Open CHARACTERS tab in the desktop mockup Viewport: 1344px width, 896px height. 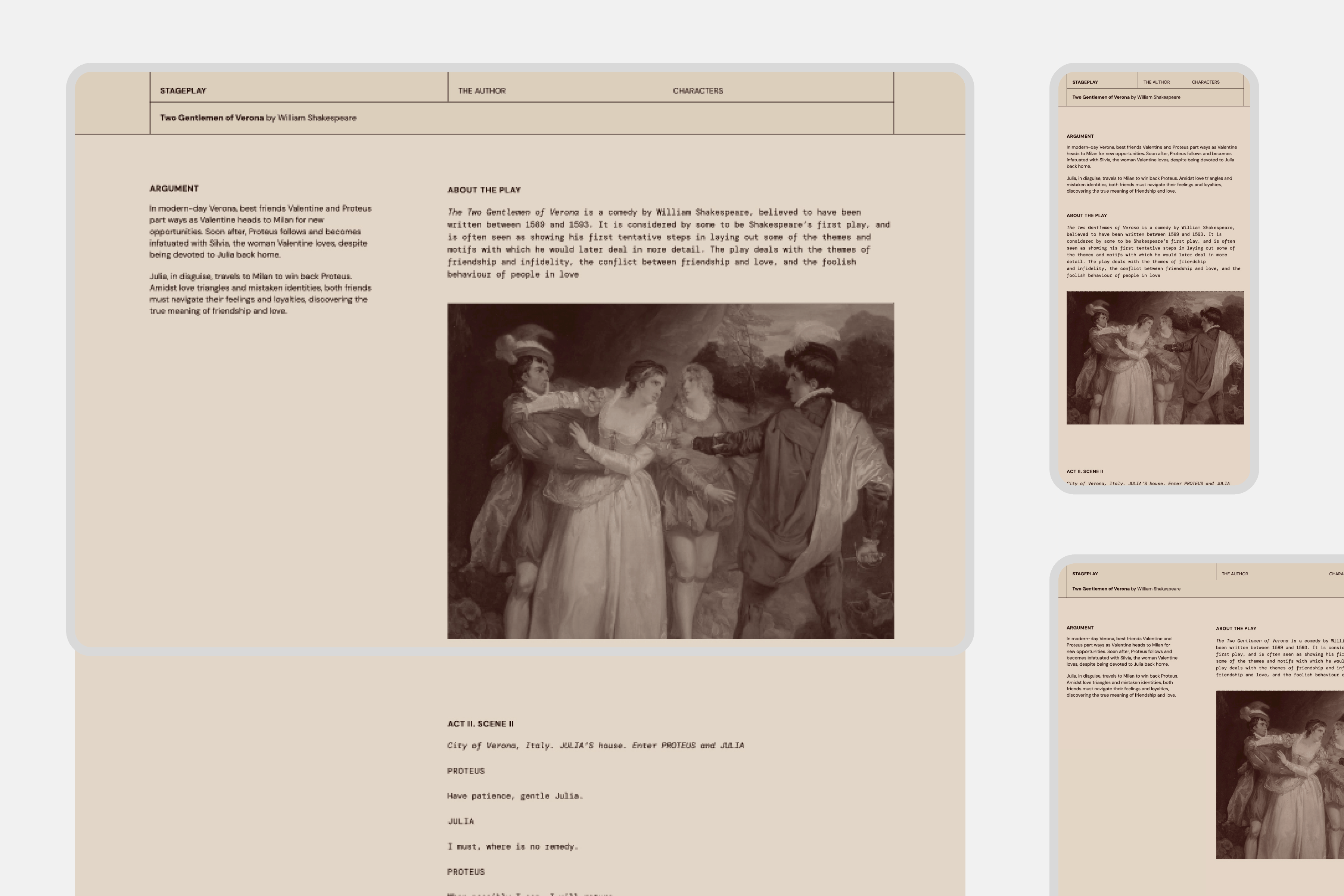698,91
